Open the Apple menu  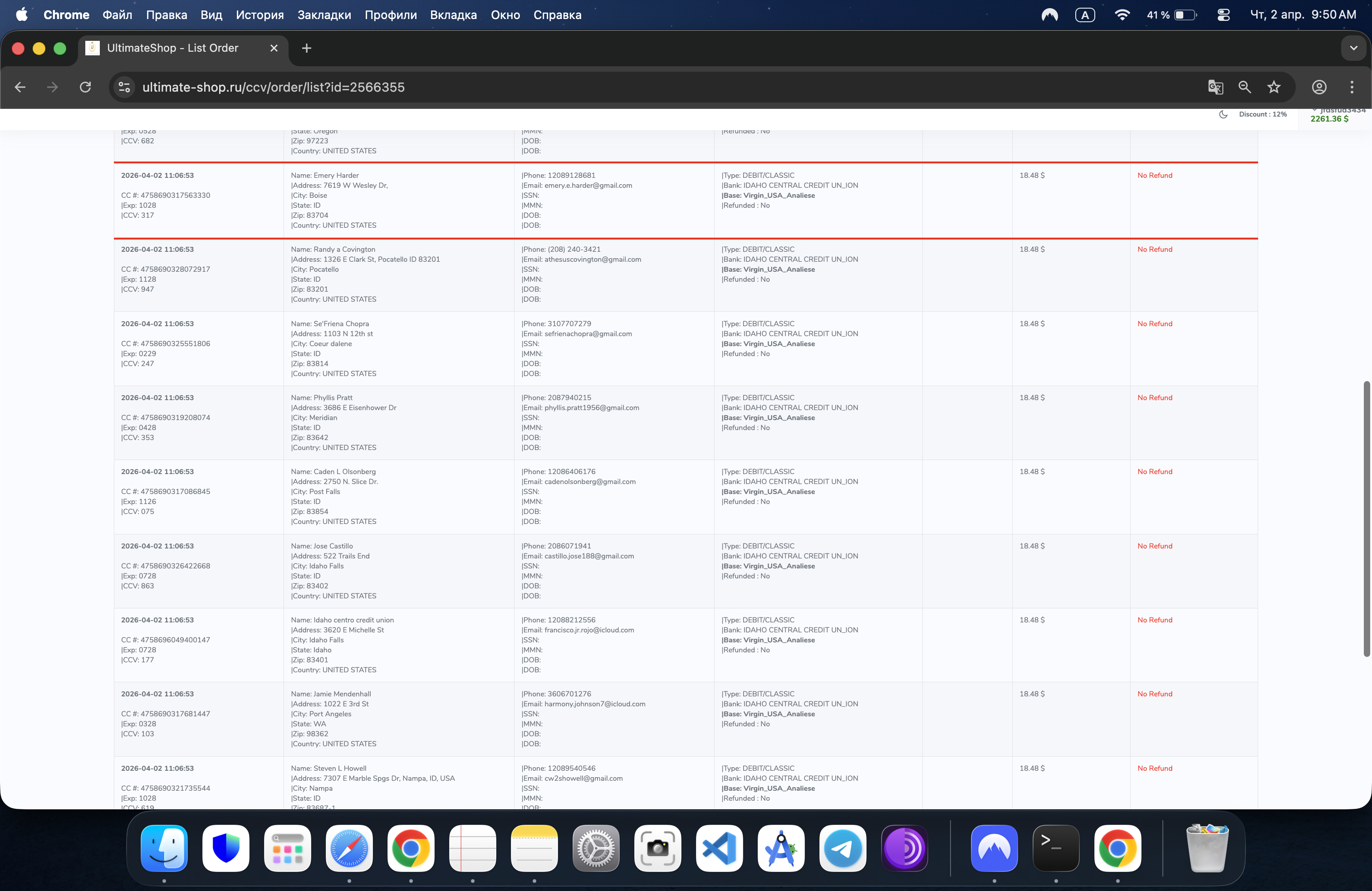(22, 15)
